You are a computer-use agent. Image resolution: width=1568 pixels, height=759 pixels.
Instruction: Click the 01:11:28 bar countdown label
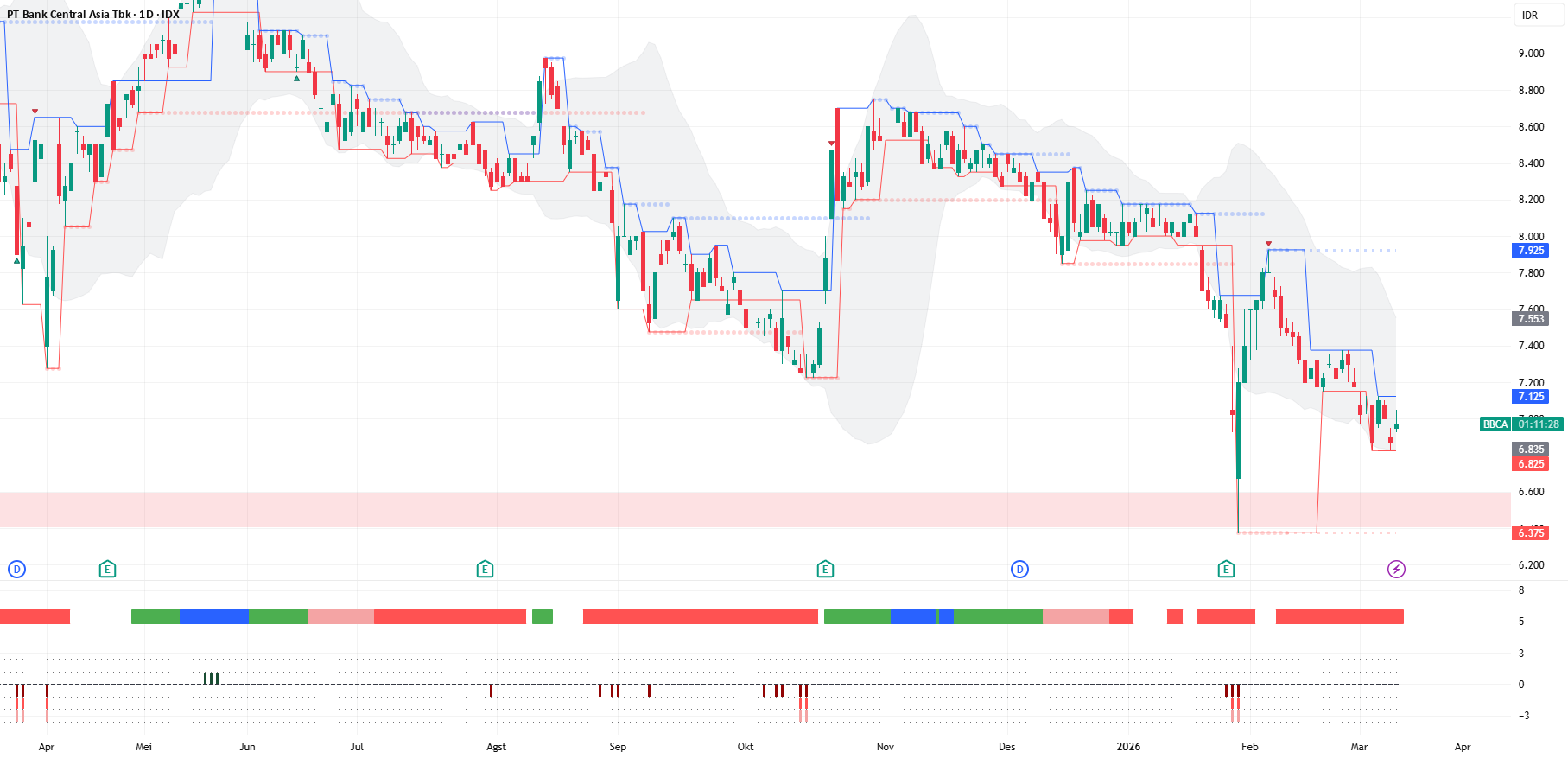(1539, 424)
